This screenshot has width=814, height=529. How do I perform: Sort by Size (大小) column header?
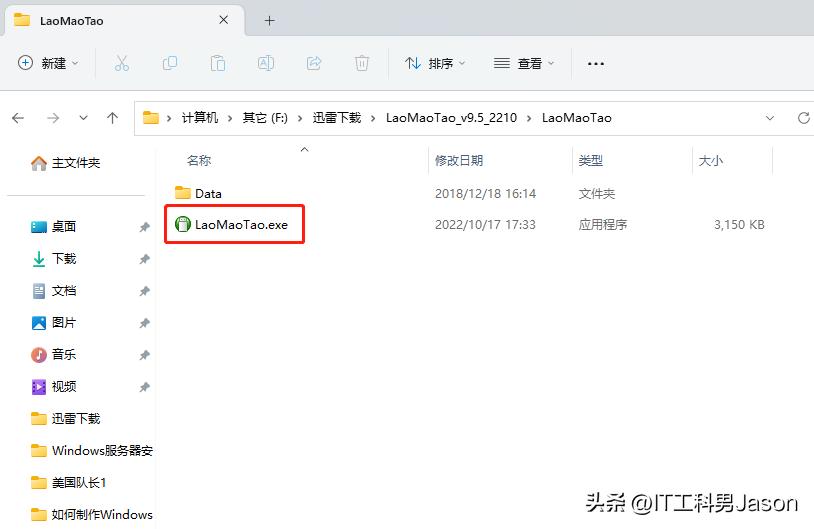coord(711,161)
